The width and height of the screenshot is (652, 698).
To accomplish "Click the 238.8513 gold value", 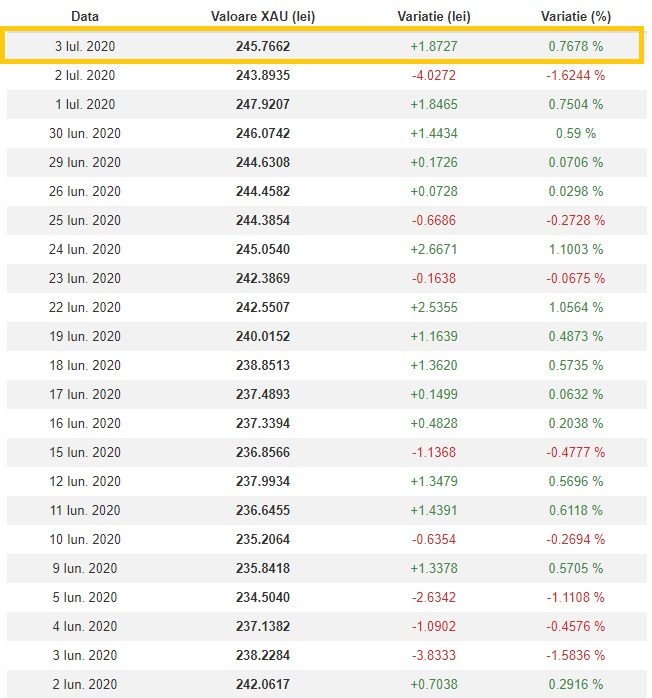I will pos(264,366).
